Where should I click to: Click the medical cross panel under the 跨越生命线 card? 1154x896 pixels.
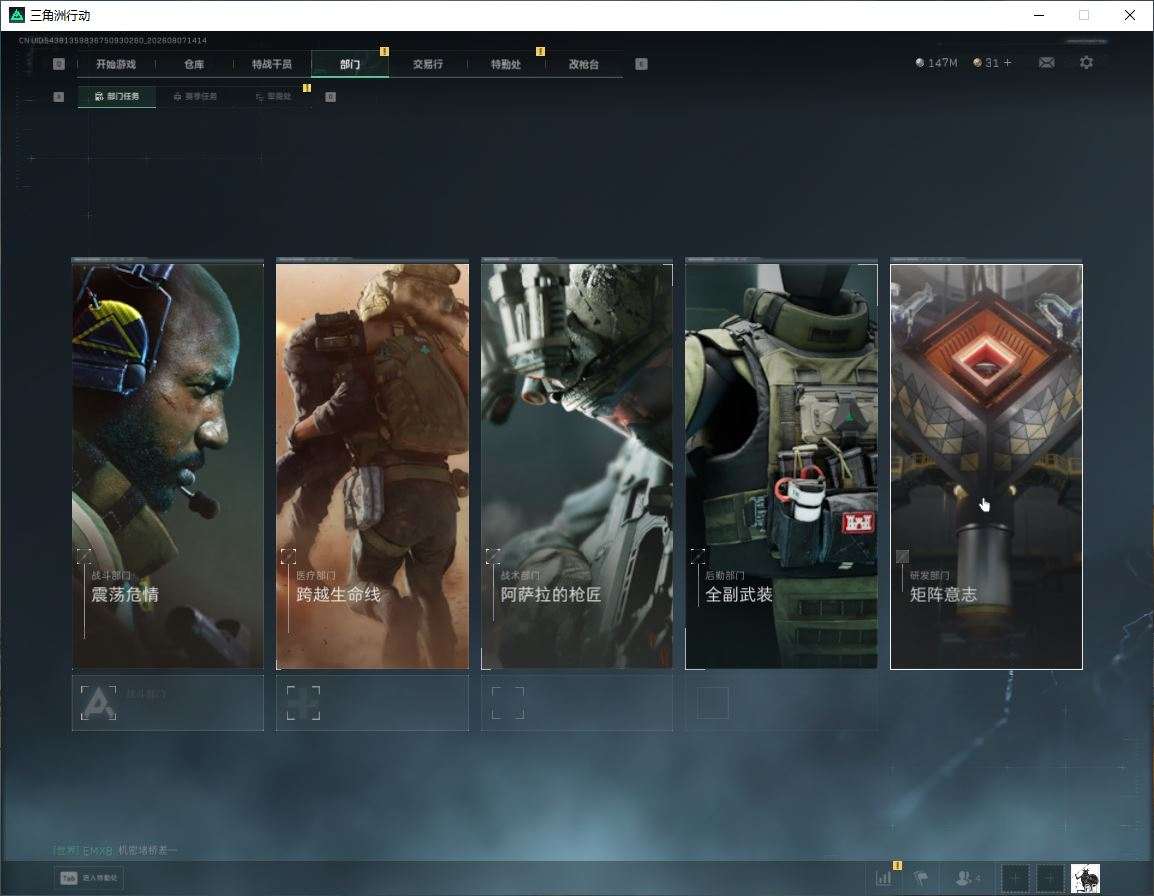[x=372, y=703]
